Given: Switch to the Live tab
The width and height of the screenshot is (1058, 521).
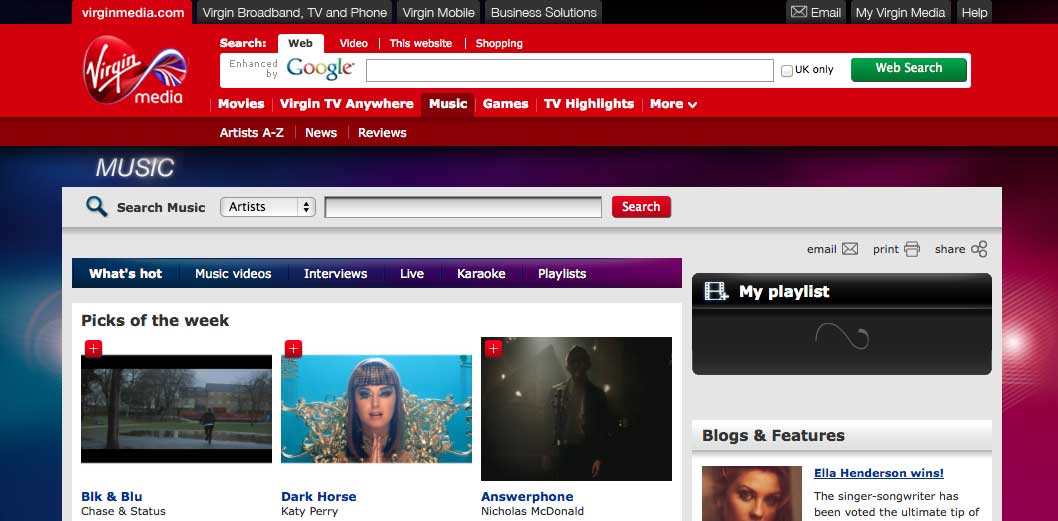Looking at the screenshot, I should (x=412, y=273).
